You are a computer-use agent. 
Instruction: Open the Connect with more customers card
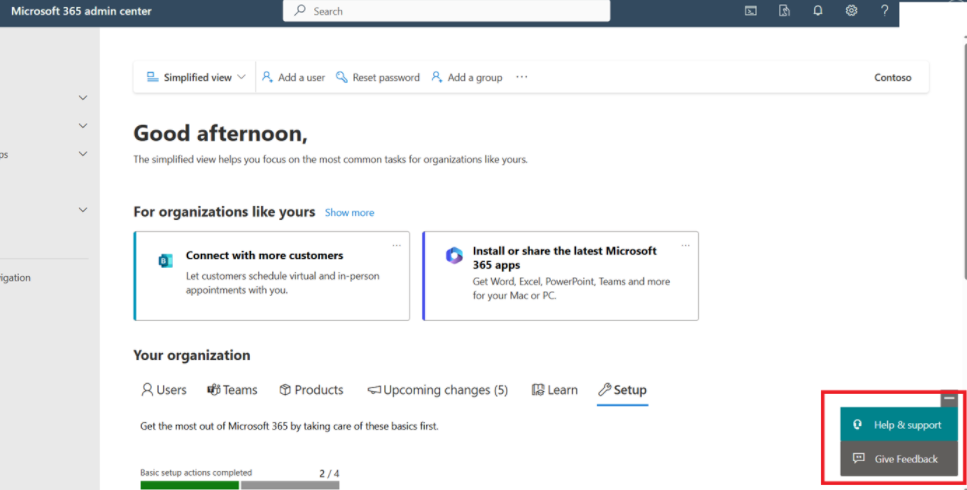[x=271, y=276]
